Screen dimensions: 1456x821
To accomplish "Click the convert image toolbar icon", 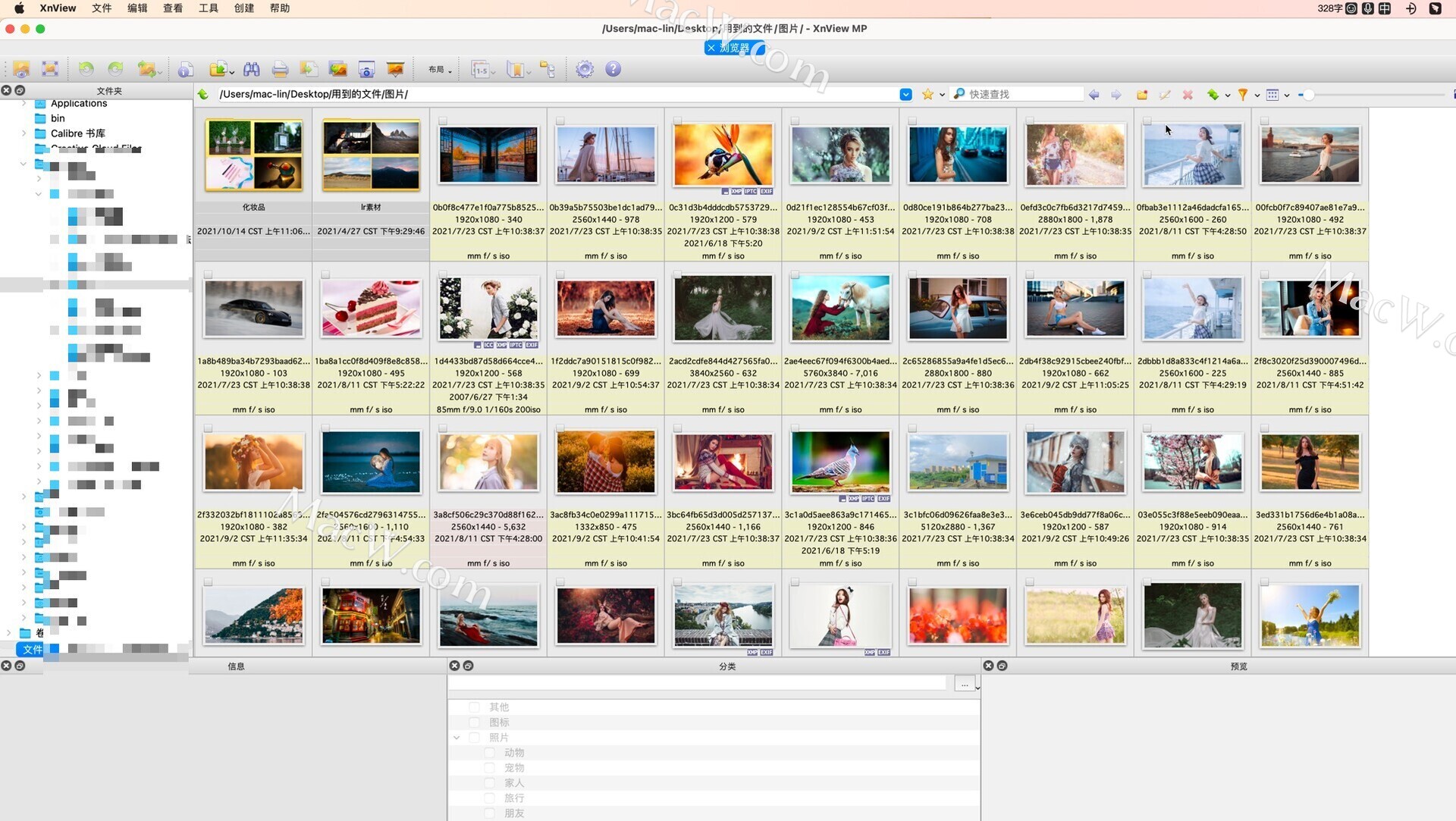I will 147,70.
